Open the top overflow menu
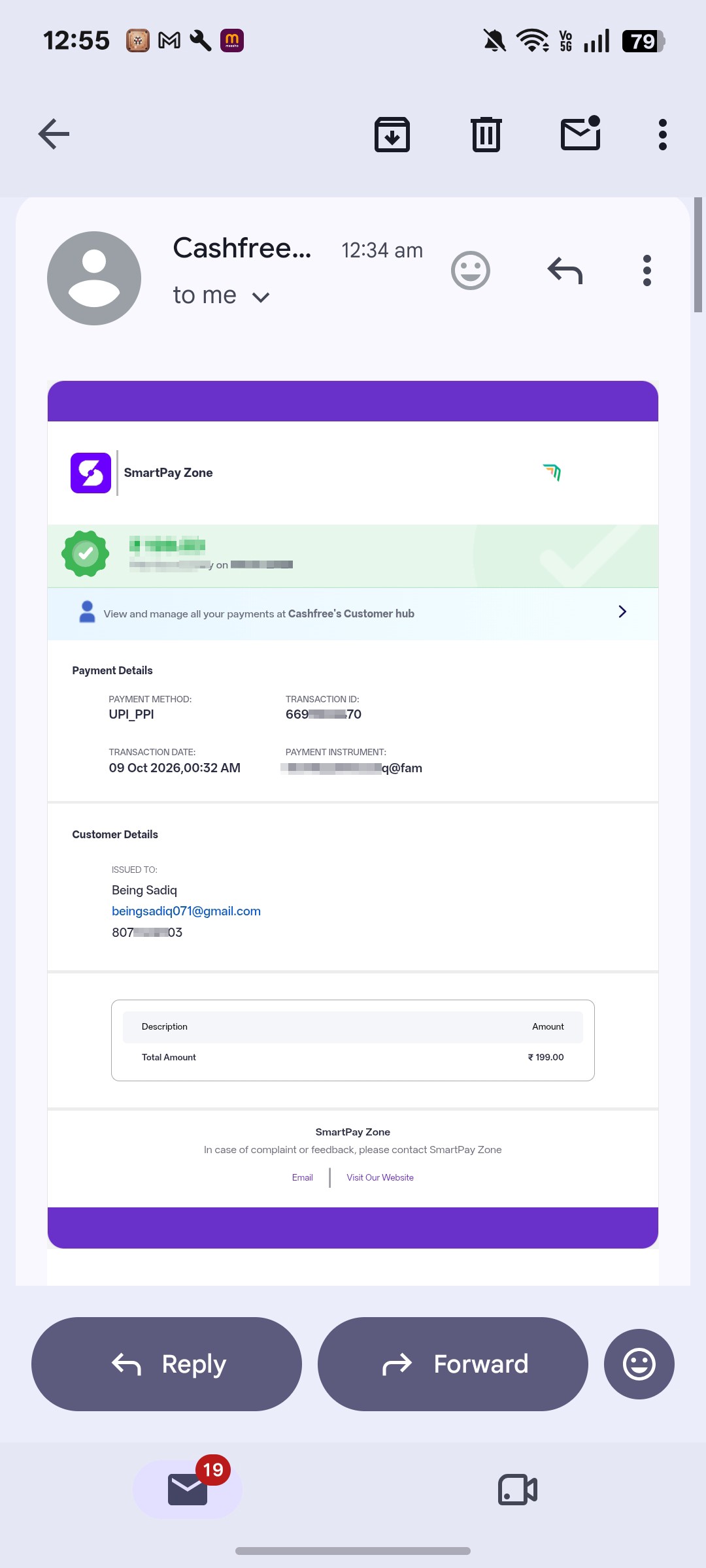 click(663, 135)
